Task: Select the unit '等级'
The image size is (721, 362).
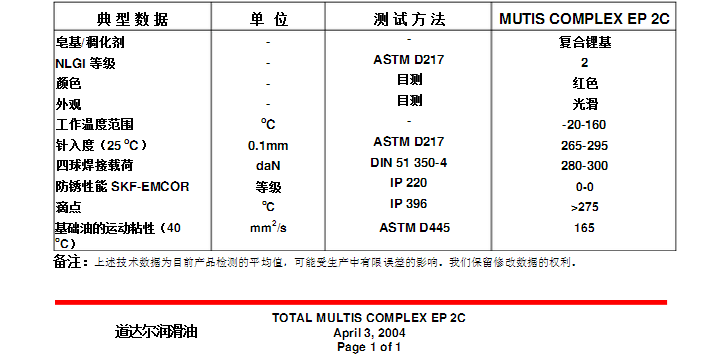Action: point(268,187)
